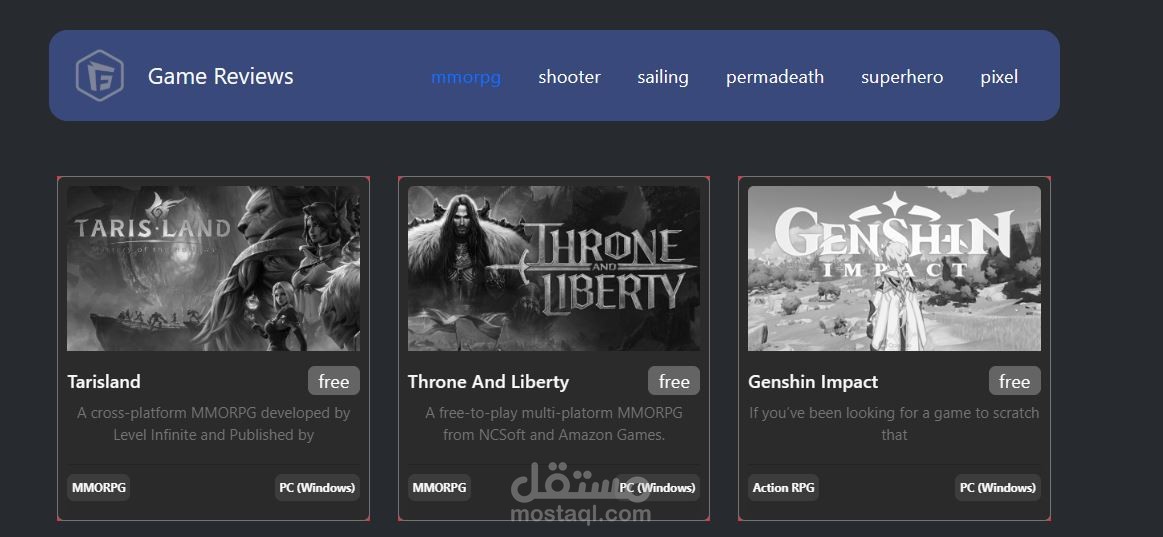The height and width of the screenshot is (537, 1163).
Task: Click the free badge on Throne And Liberty
Action: coord(674,381)
